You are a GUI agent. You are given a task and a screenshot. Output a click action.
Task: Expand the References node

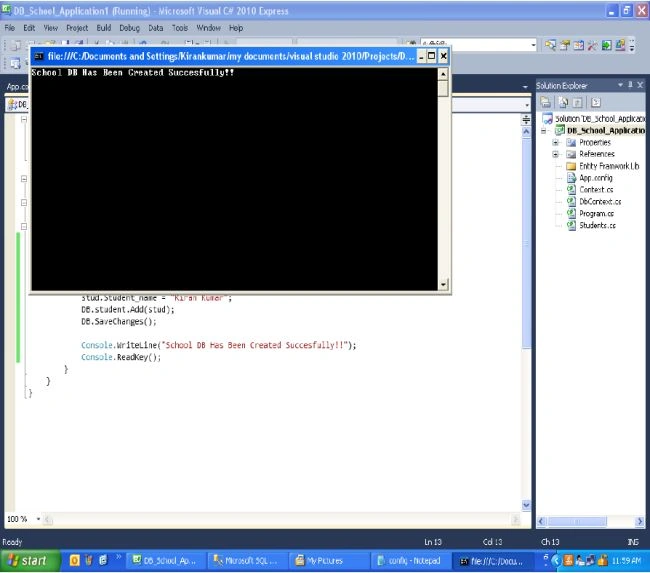pos(555,154)
